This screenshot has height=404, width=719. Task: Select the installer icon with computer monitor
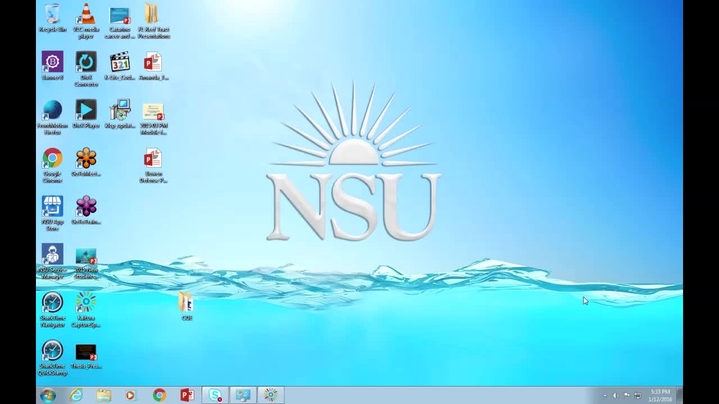point(120,110)
